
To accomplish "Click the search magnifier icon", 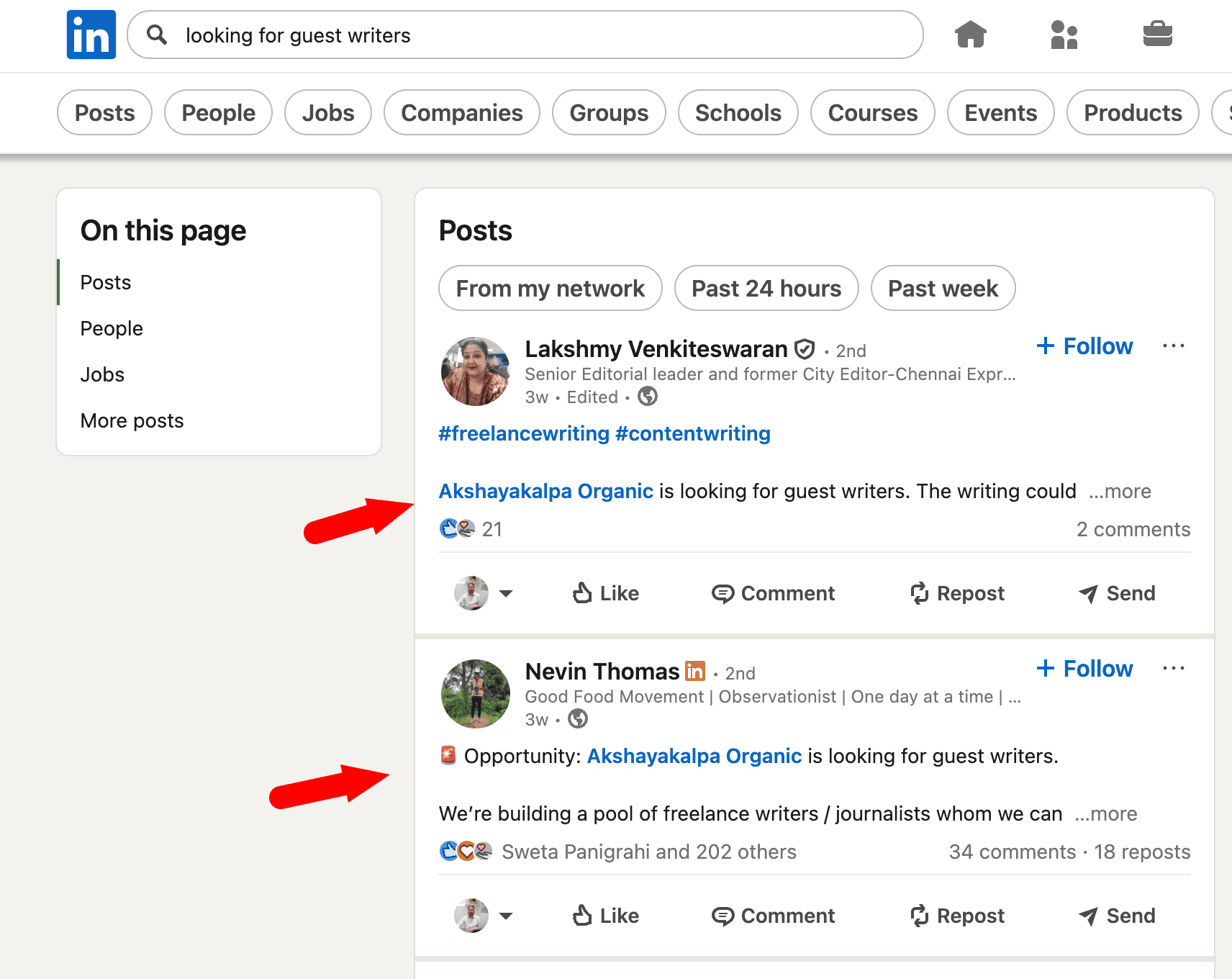I will 156,35.
